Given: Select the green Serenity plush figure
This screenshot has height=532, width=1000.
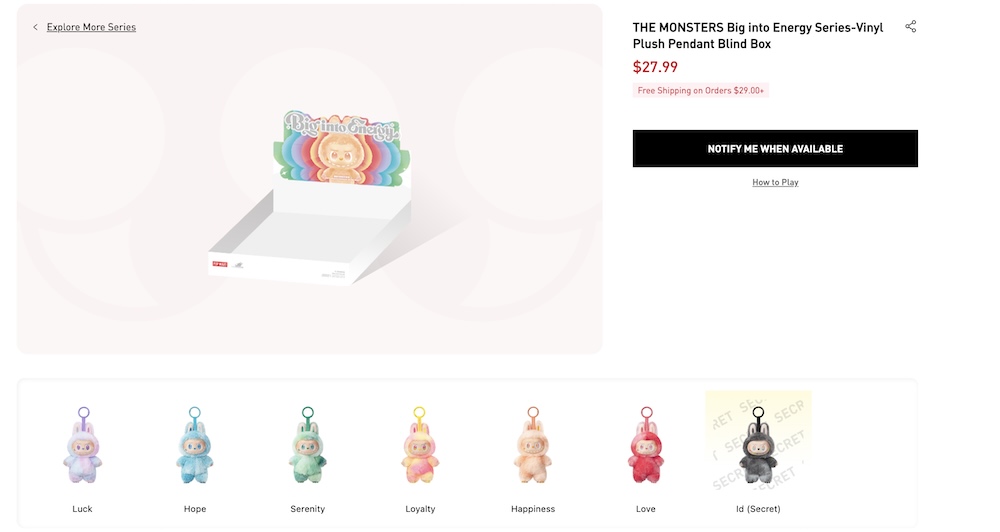Looking at the screenshot, I should point(307,445).
